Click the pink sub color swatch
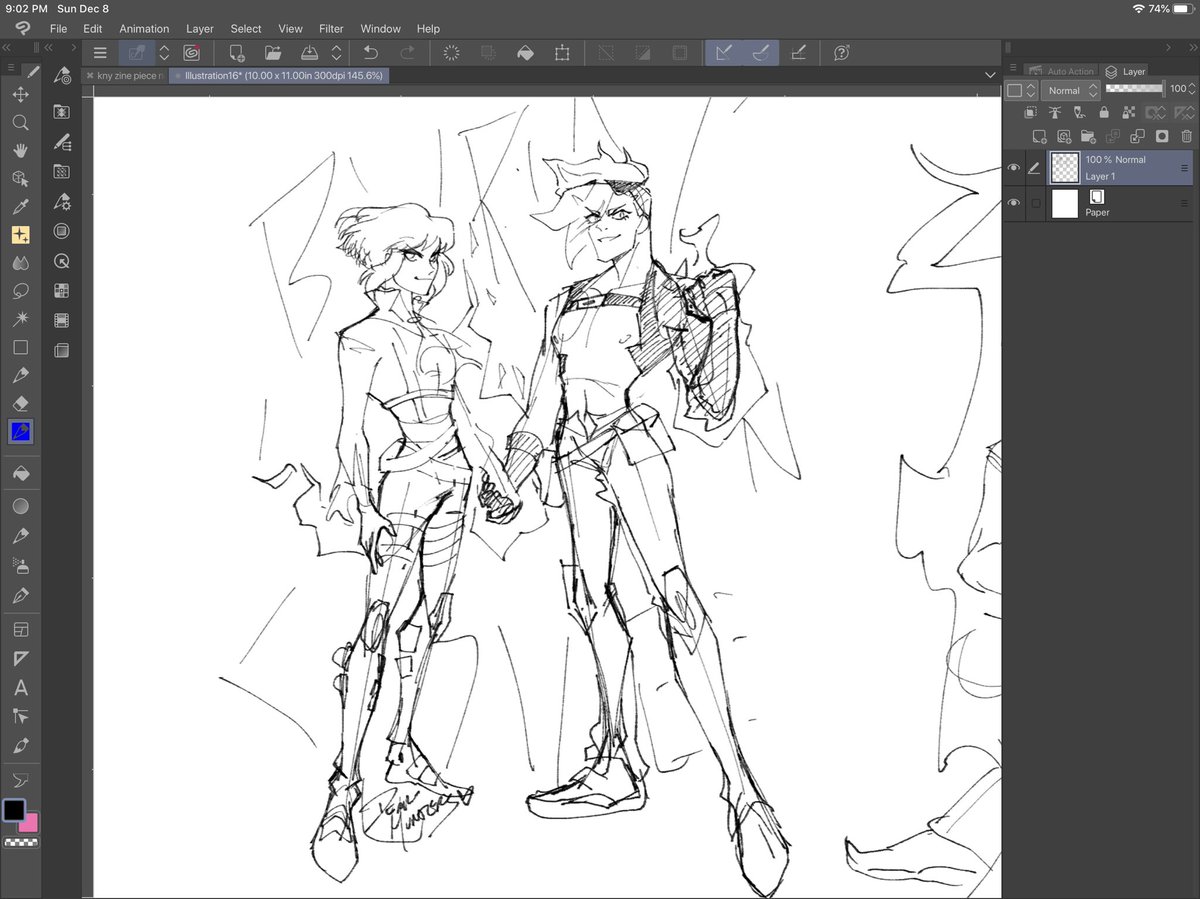 pyautogui.click(x=30, y=823)
